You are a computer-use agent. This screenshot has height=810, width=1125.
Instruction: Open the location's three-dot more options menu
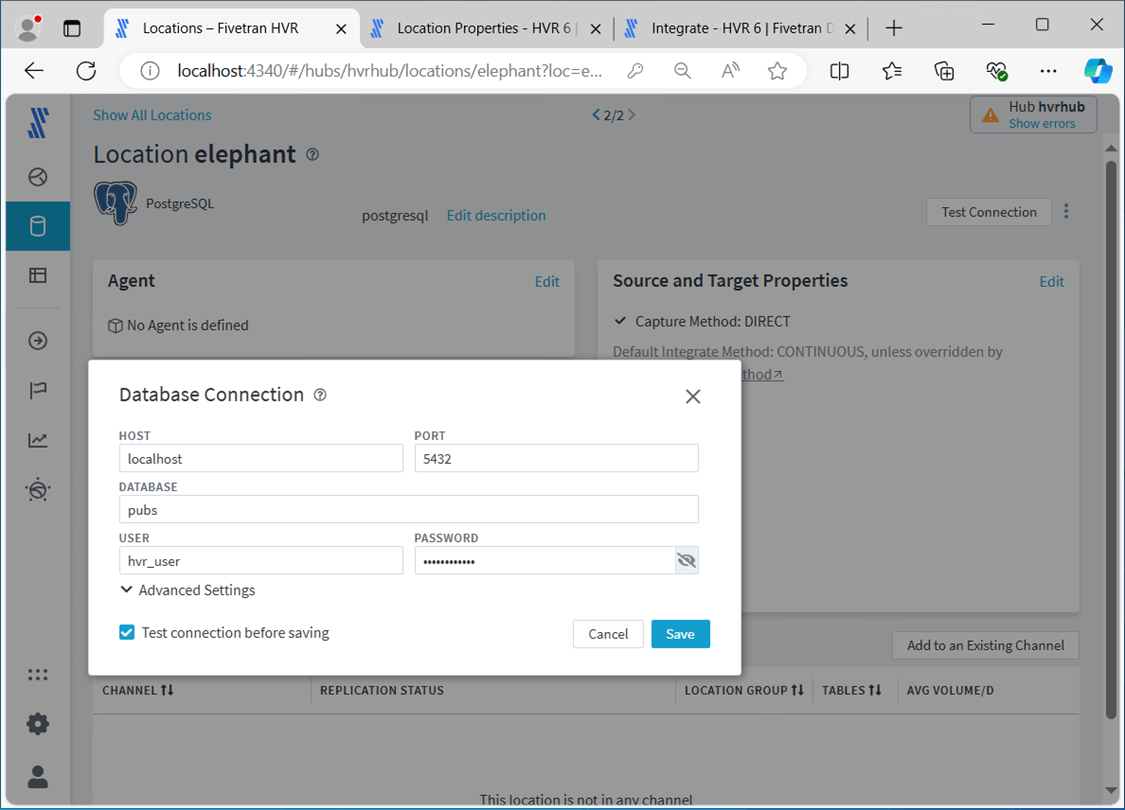[x=1067, y=212]
